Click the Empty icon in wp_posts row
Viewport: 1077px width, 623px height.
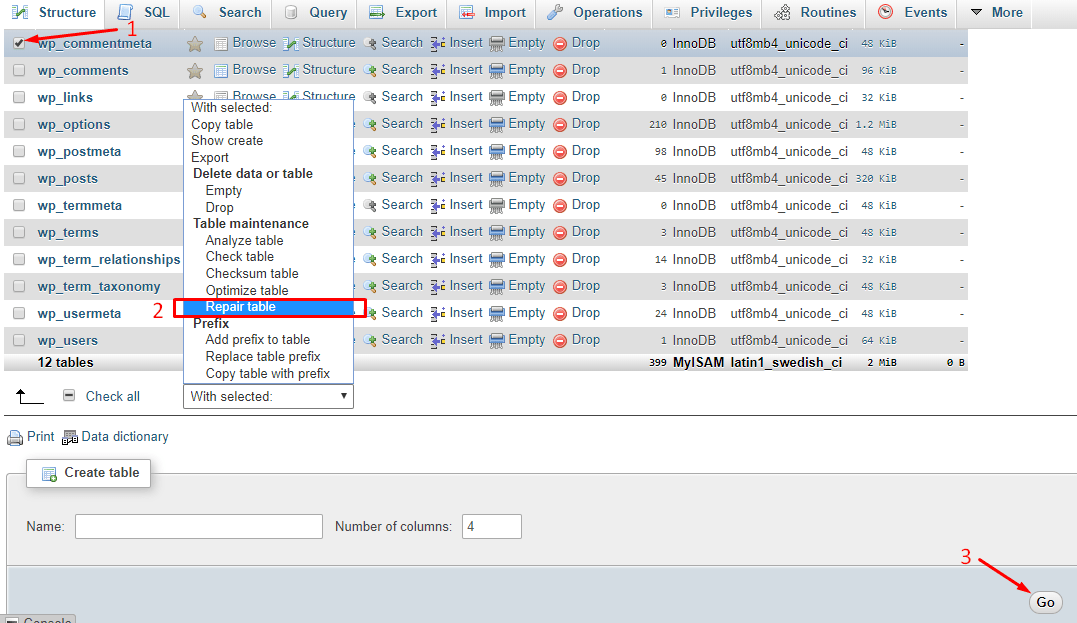click(x=497, y=179)
